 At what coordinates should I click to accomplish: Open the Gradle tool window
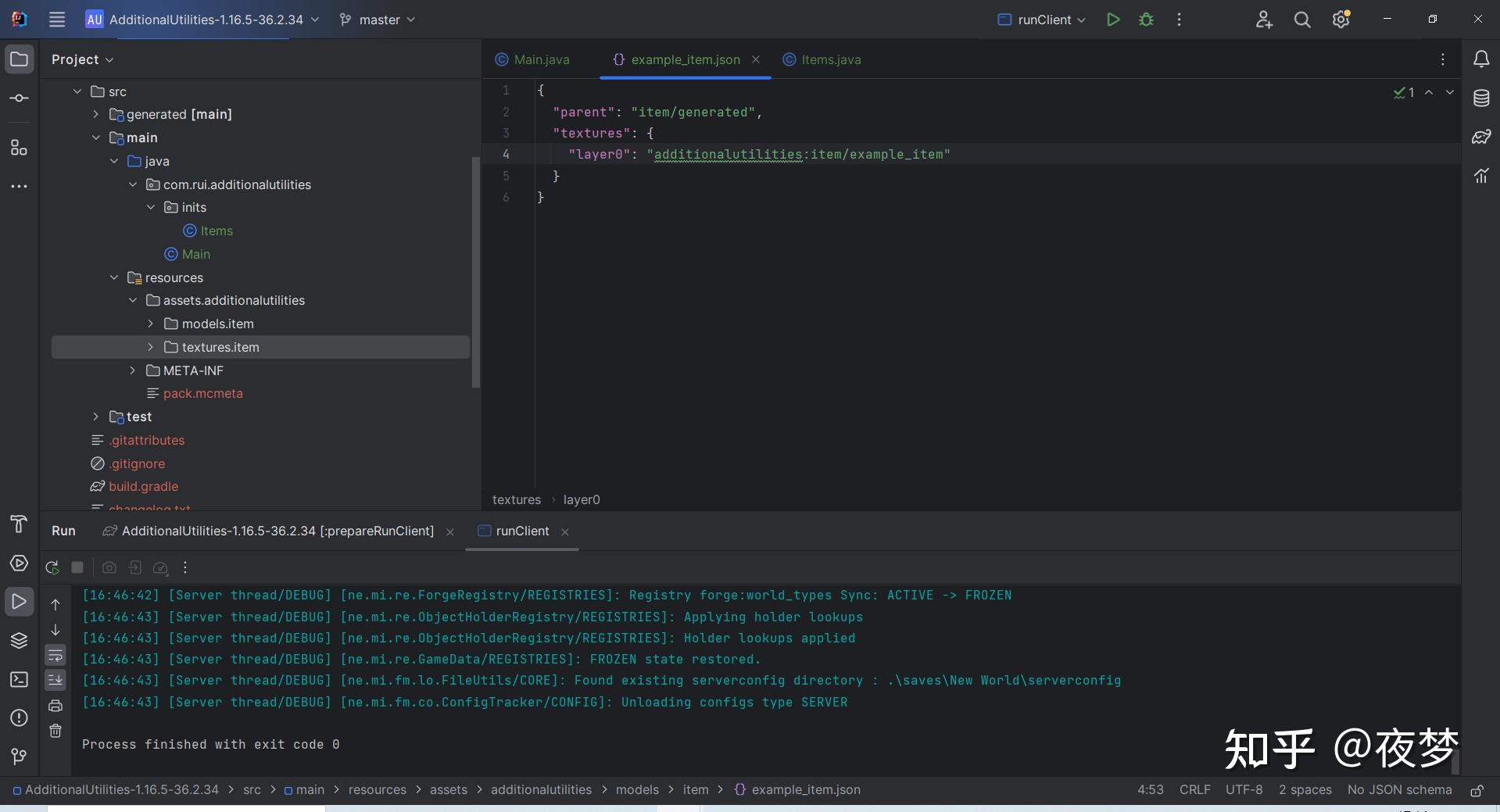tap(1481, 137)
